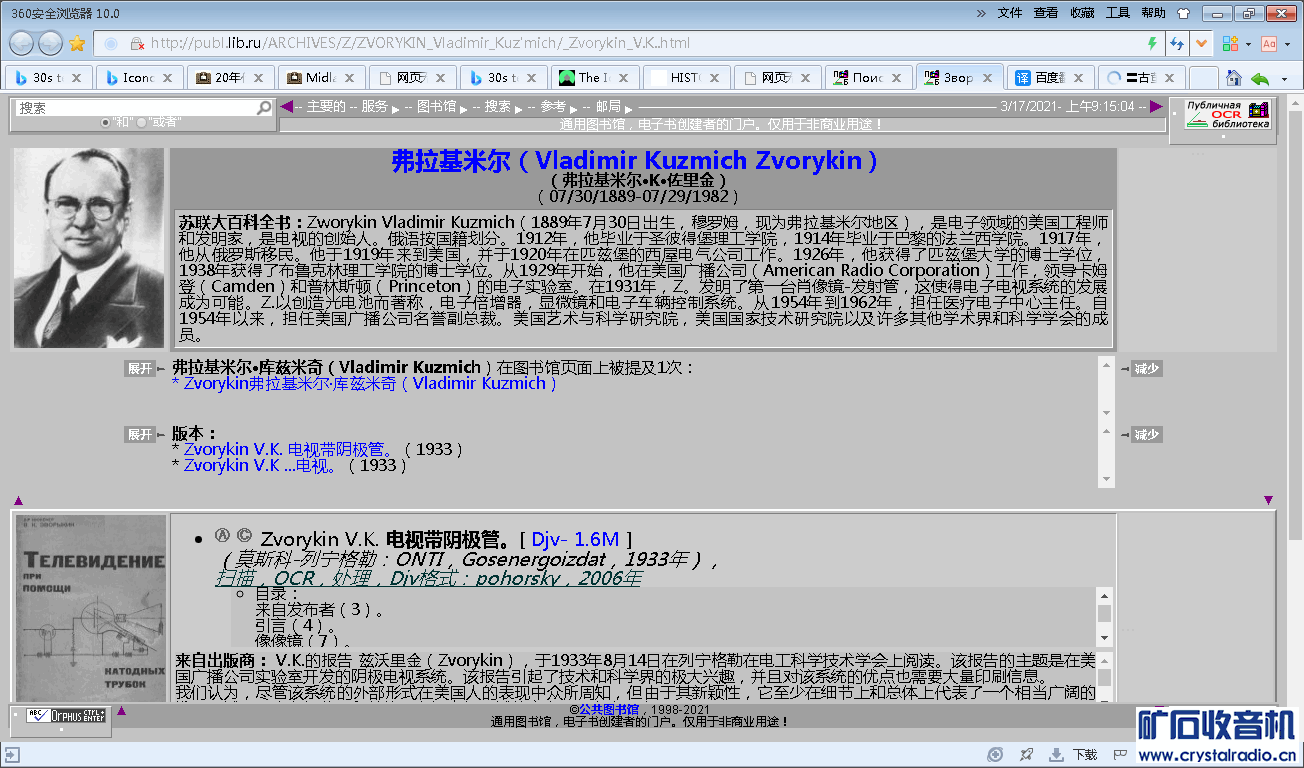This screenshot has height=768, width=1304.
Task: Click the 邮局 navigation link
Action: pos(608,106)
